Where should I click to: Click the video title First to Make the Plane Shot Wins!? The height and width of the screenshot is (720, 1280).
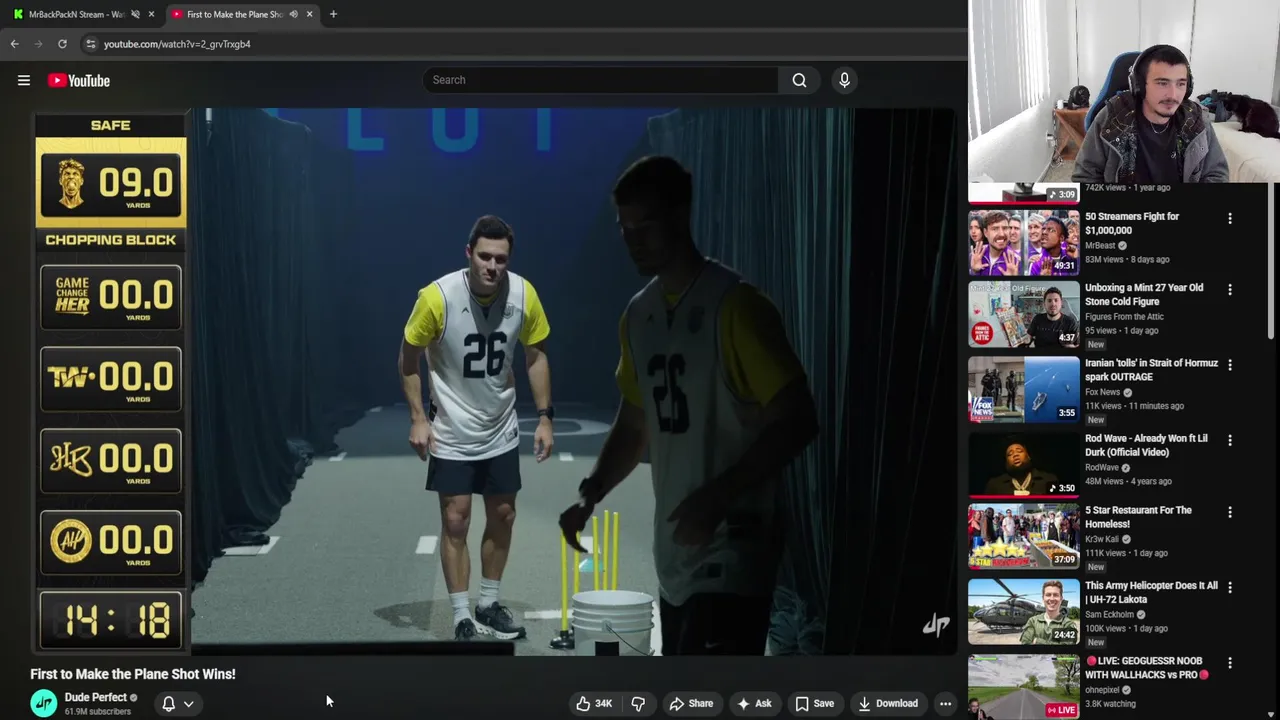pyautogui.click(x=133, y=674)
